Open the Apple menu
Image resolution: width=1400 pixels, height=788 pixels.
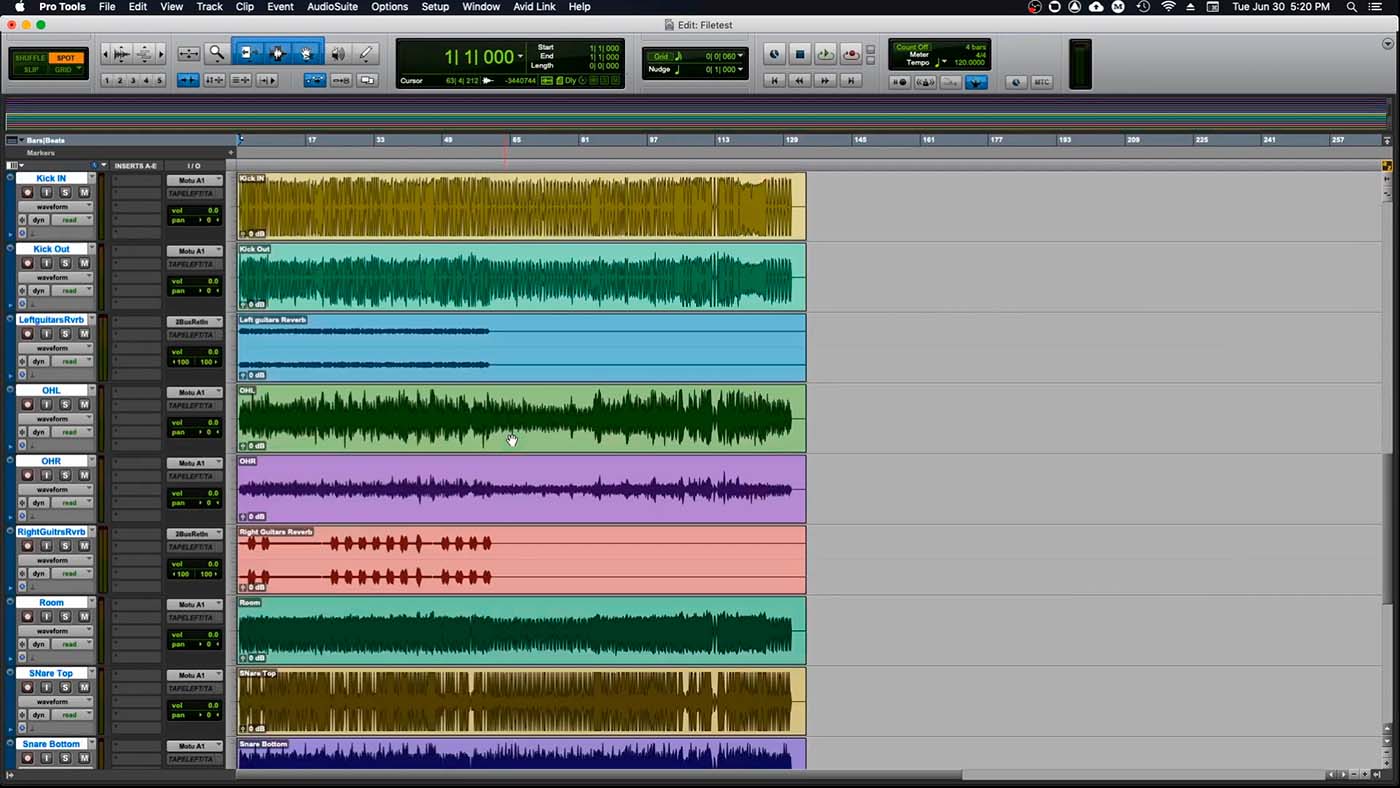(x=19, y=7)
